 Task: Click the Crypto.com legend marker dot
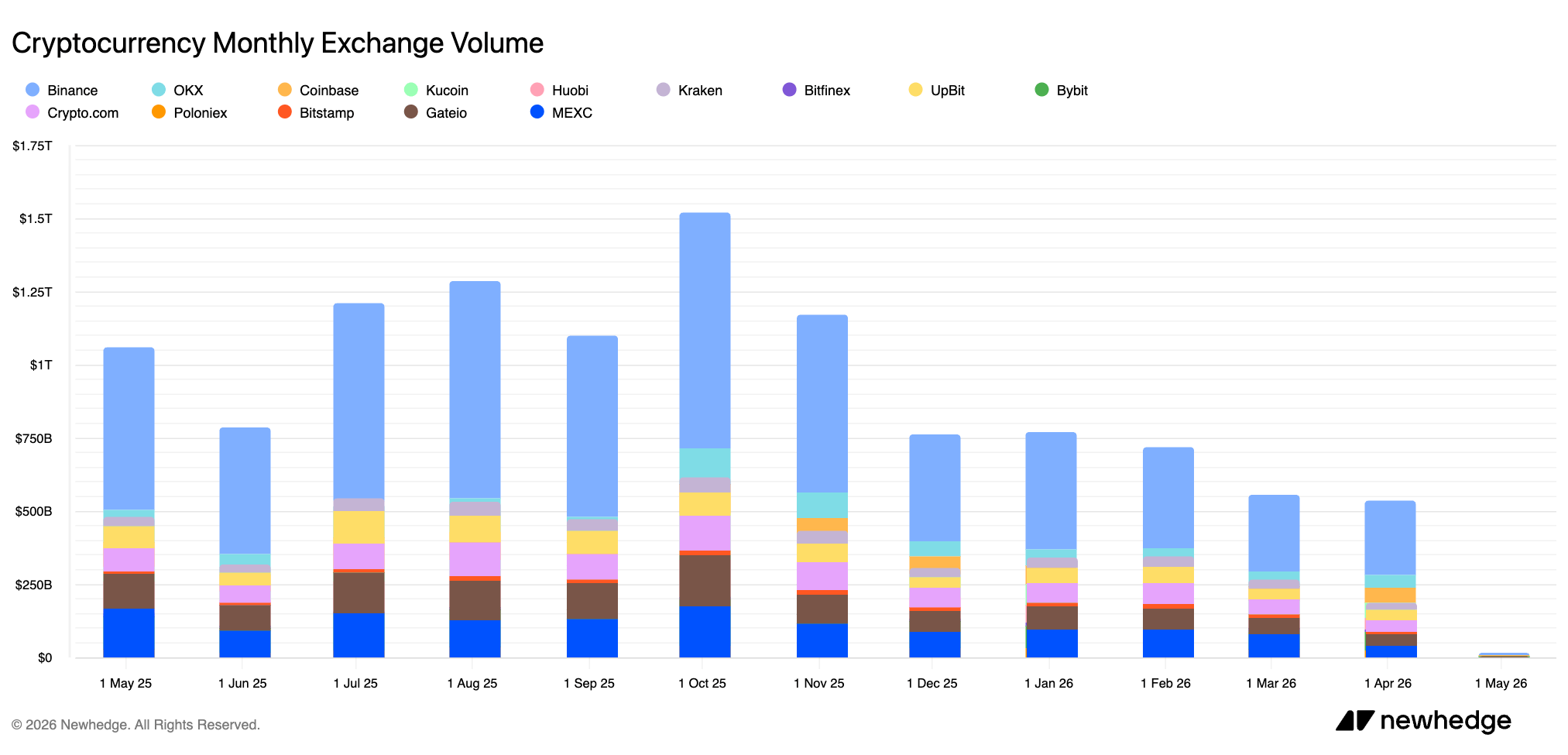coord(33,112)
